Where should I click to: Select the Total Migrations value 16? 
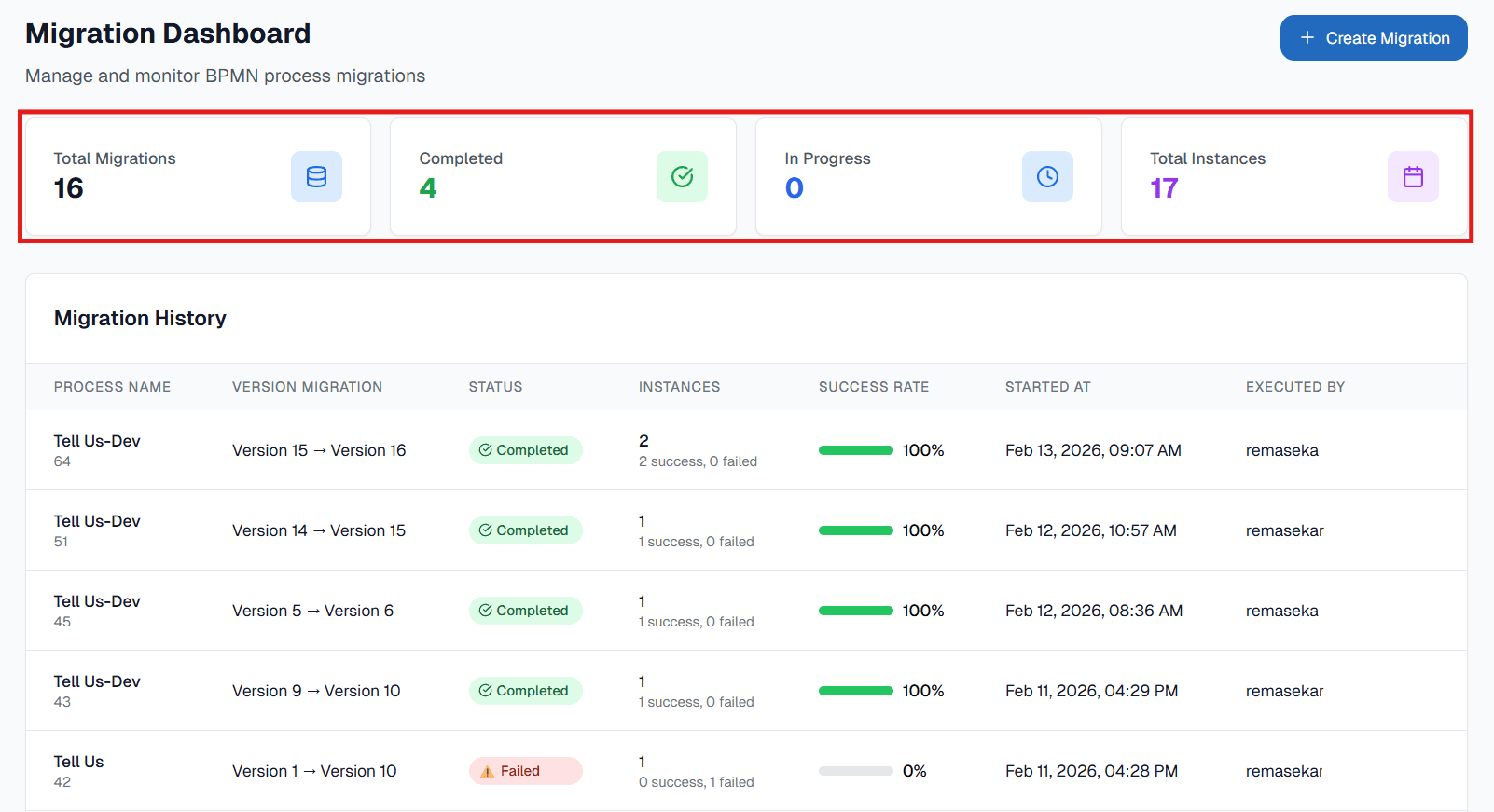69,188
